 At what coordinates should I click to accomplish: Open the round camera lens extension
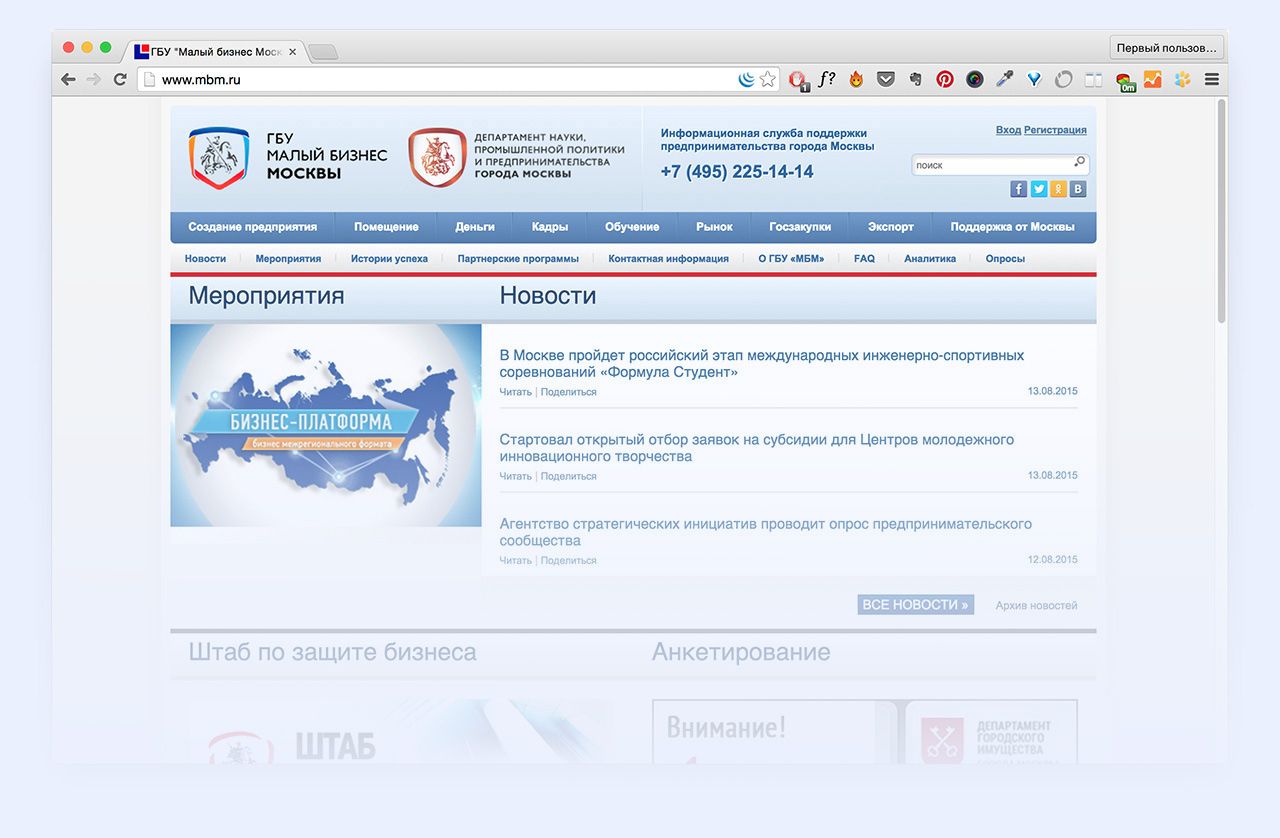pos(974,79)
